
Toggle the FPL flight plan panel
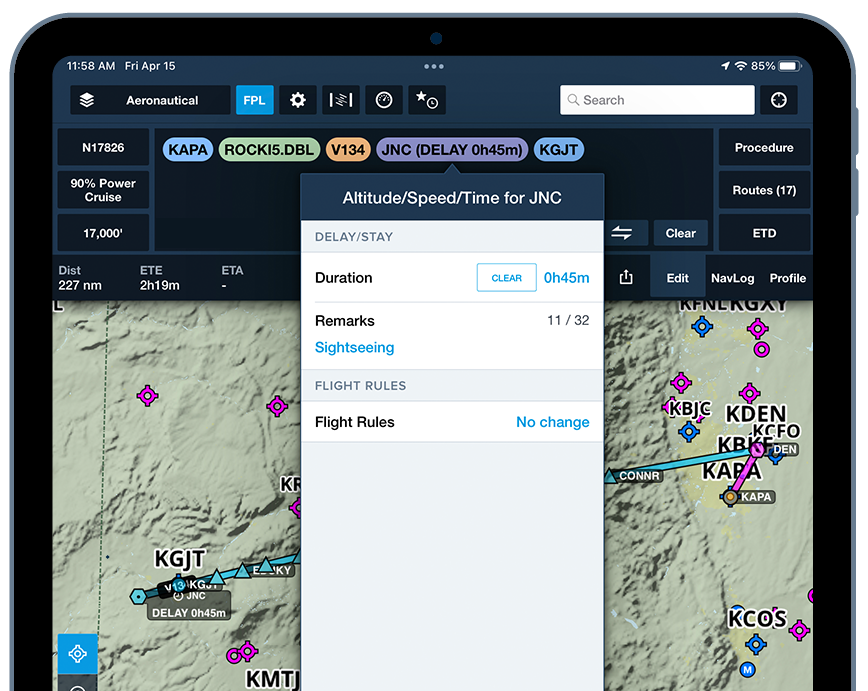pos(255,100)
